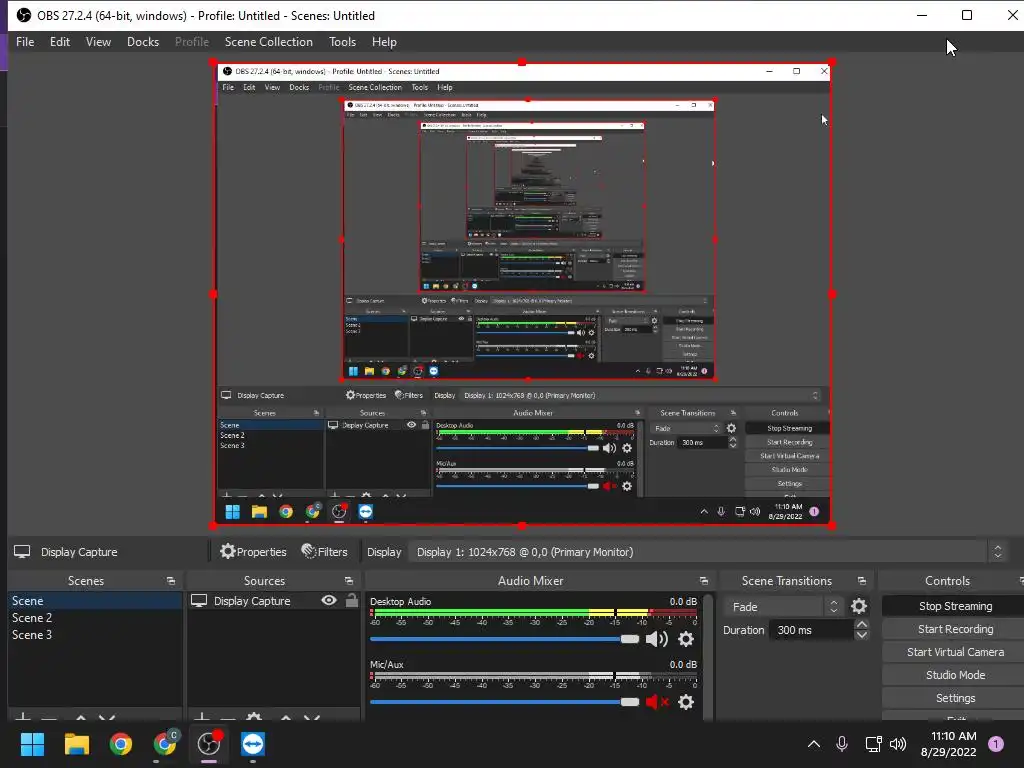
Task: Open Filters for Display Capture
Action: (x=324, y=552)
